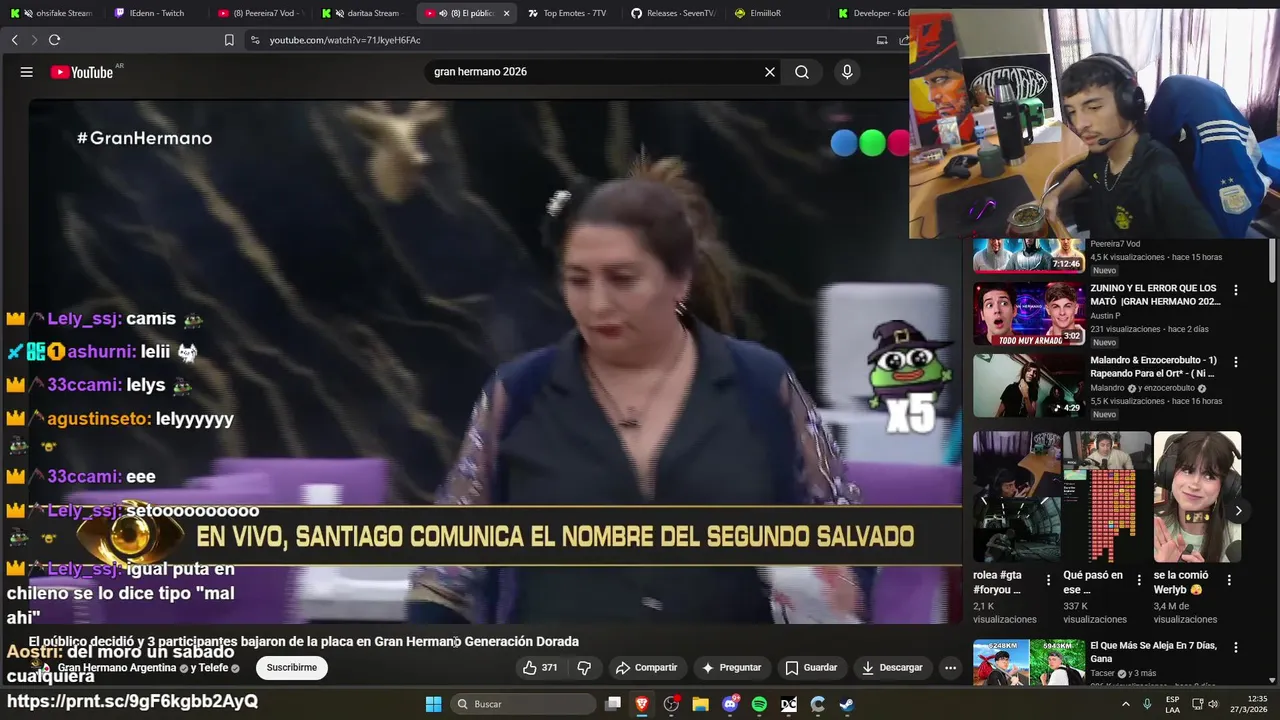Open the Gran Hermano Argentina channel link

point(117,667)
